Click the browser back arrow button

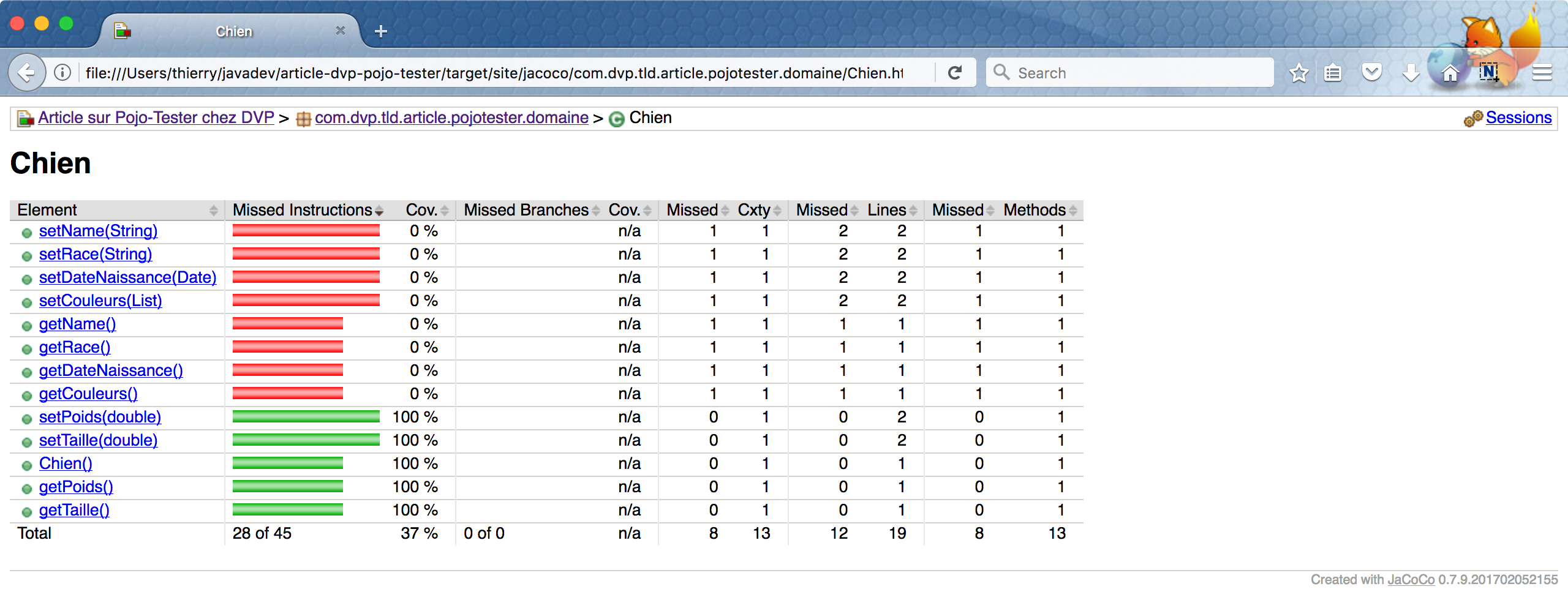point(26,73)
